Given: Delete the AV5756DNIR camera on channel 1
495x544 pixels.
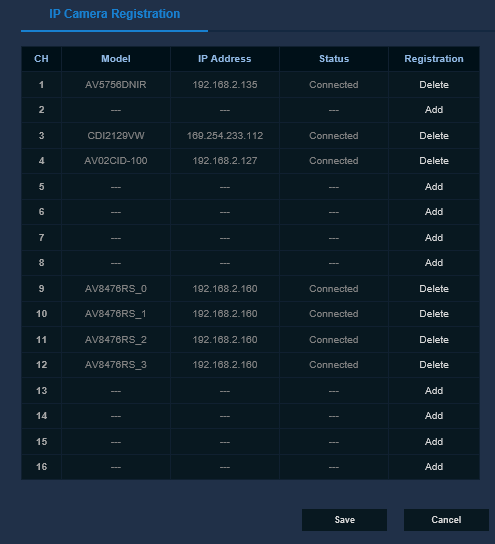Looking at the screenshot, I should 434,85.
